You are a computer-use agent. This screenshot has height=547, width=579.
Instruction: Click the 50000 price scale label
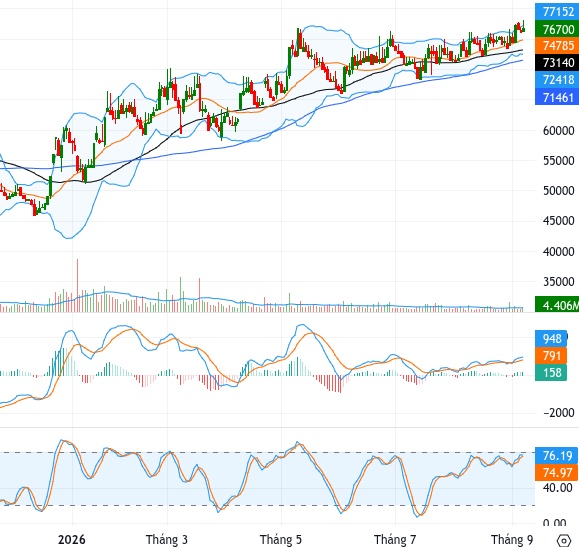(x=559, y=191)
